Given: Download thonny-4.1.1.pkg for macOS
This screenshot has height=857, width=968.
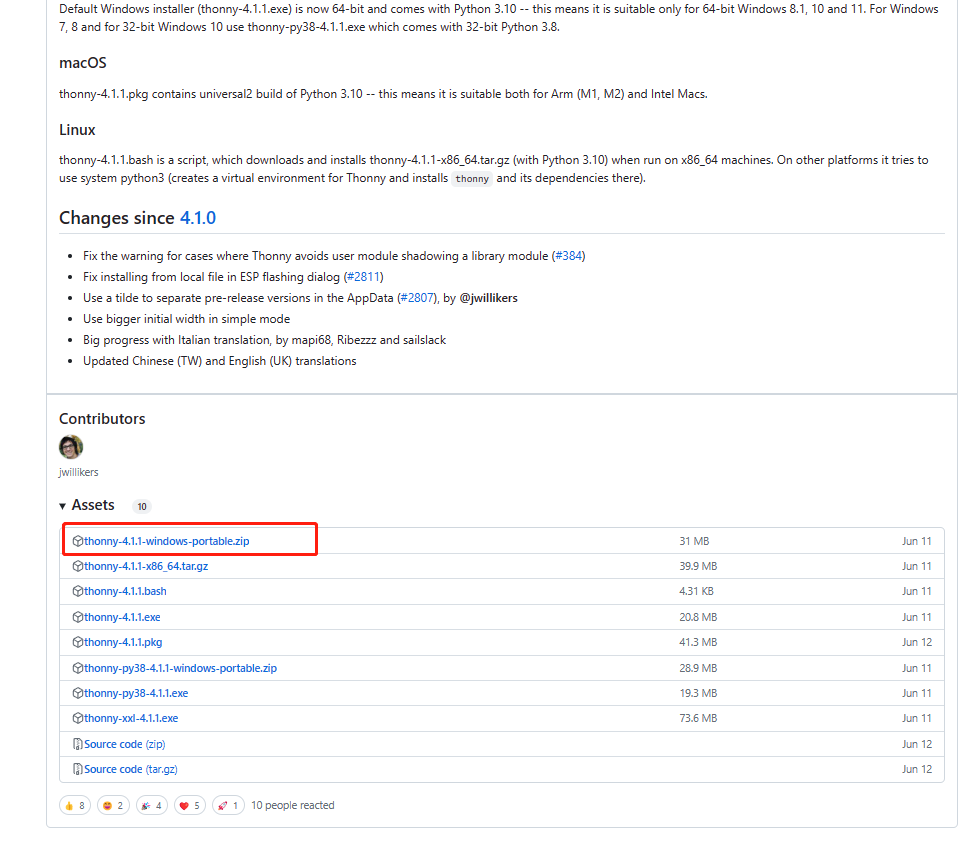Looking at the screenshot, I should 123,643.
